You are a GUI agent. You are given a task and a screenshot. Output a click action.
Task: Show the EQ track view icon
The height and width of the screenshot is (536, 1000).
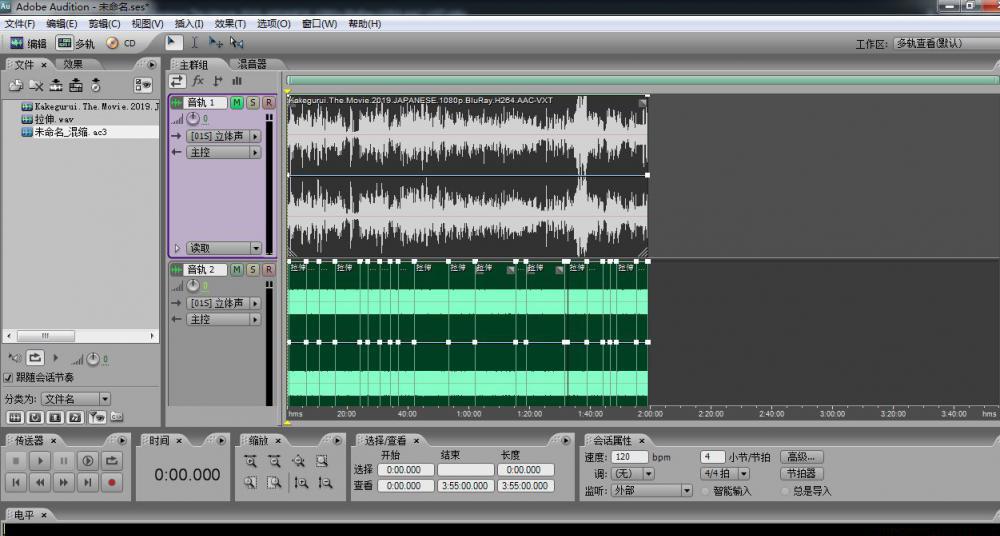point(237,81)
